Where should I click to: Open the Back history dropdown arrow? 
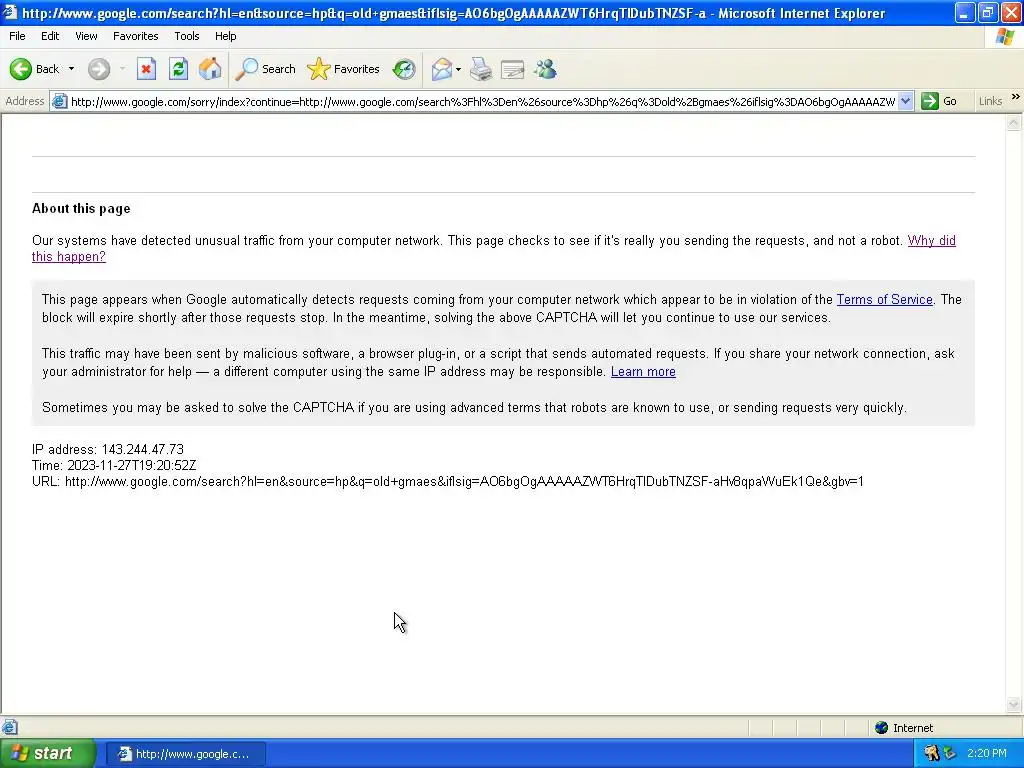(x=71, y=69)
